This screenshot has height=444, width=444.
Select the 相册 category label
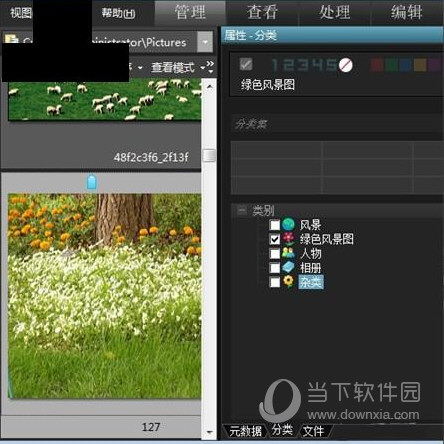(x=310, y=268)
